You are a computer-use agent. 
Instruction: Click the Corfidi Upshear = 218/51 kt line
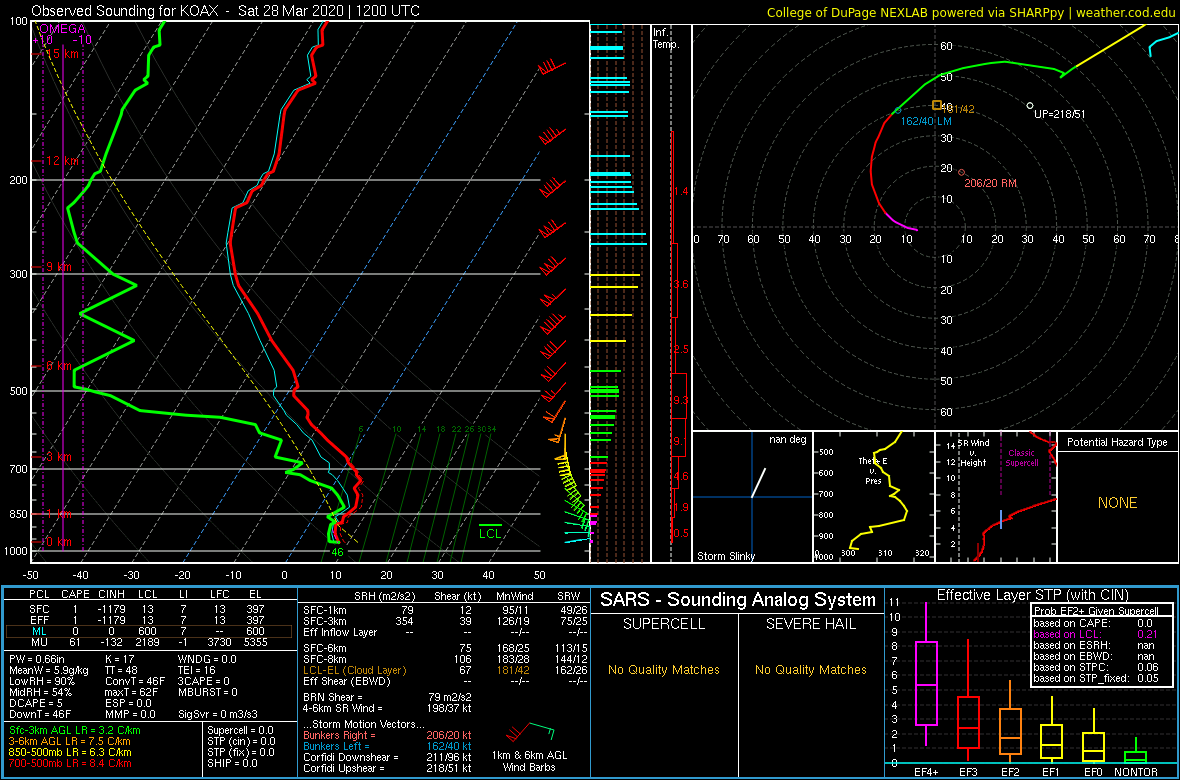pos(387,769)
